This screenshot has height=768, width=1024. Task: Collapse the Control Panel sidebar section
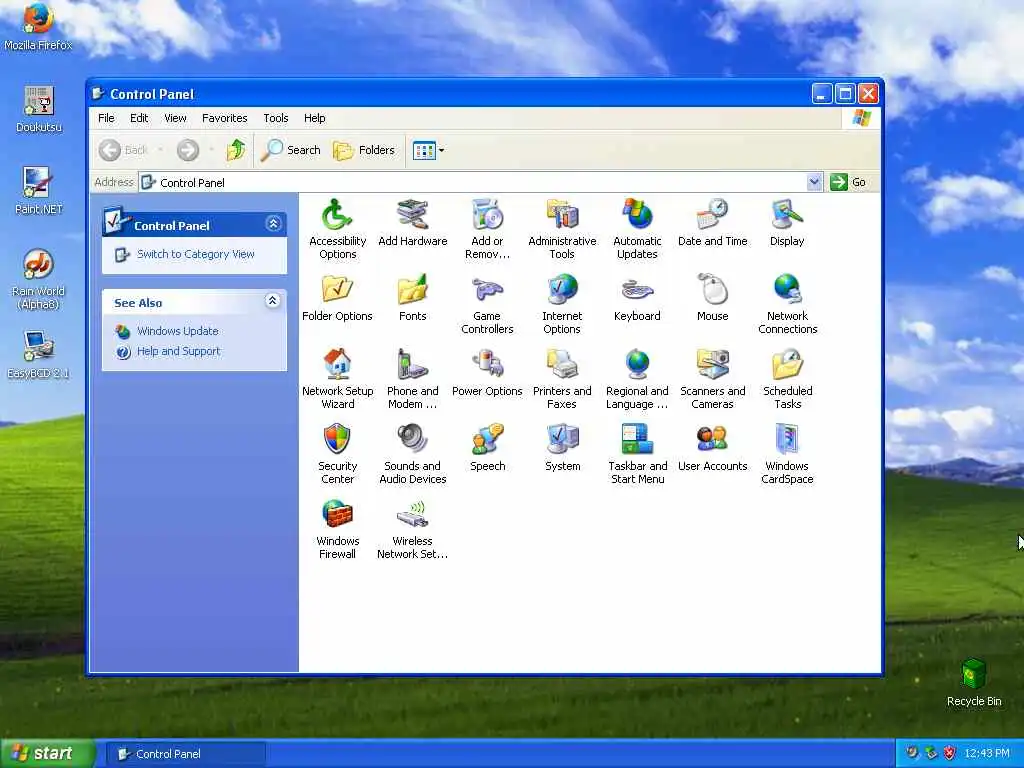coord(274,224)
